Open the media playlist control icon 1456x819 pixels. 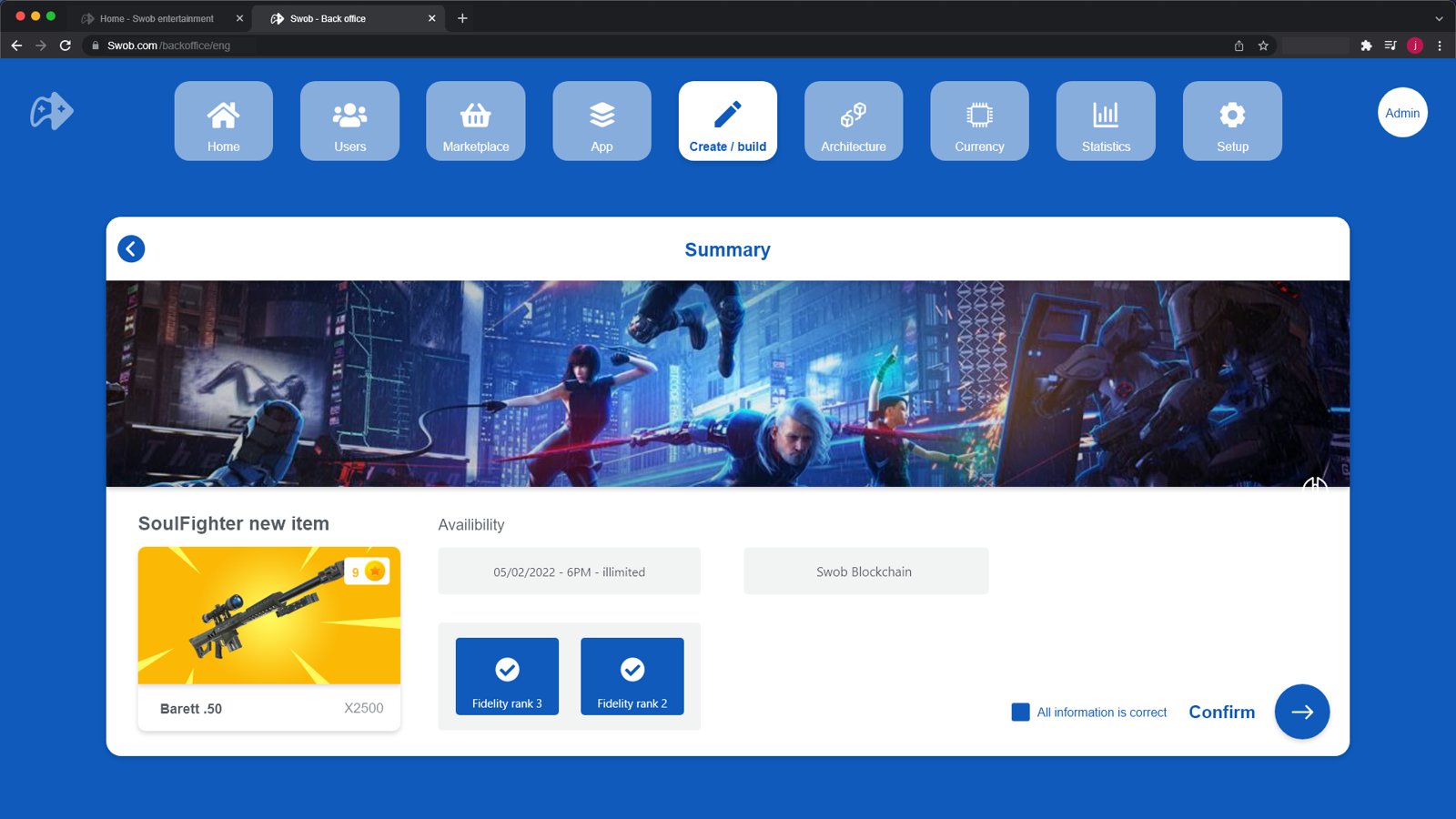click(1390, 45)
